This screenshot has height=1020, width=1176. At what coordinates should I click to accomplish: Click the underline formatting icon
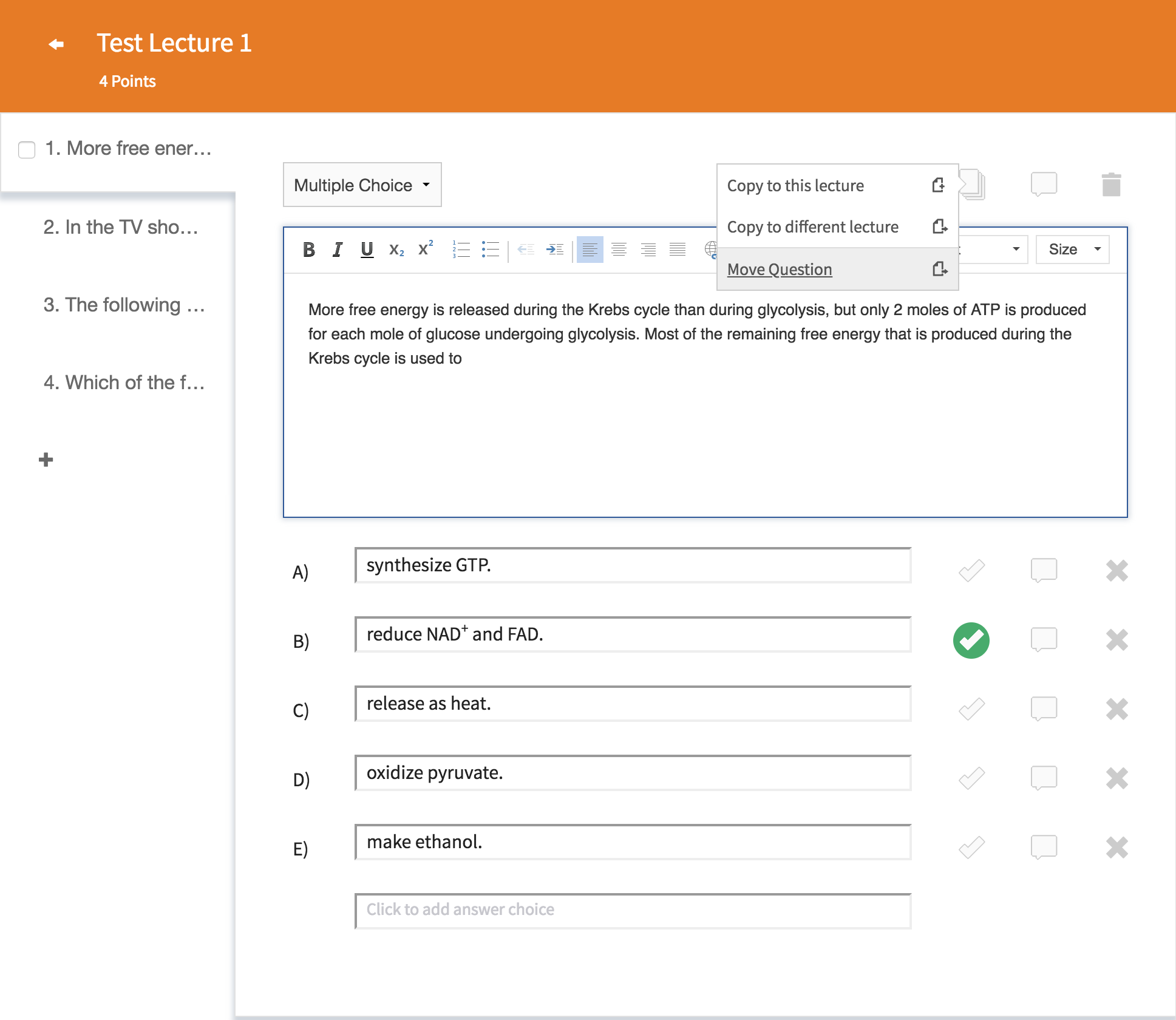tap(367, 250)
